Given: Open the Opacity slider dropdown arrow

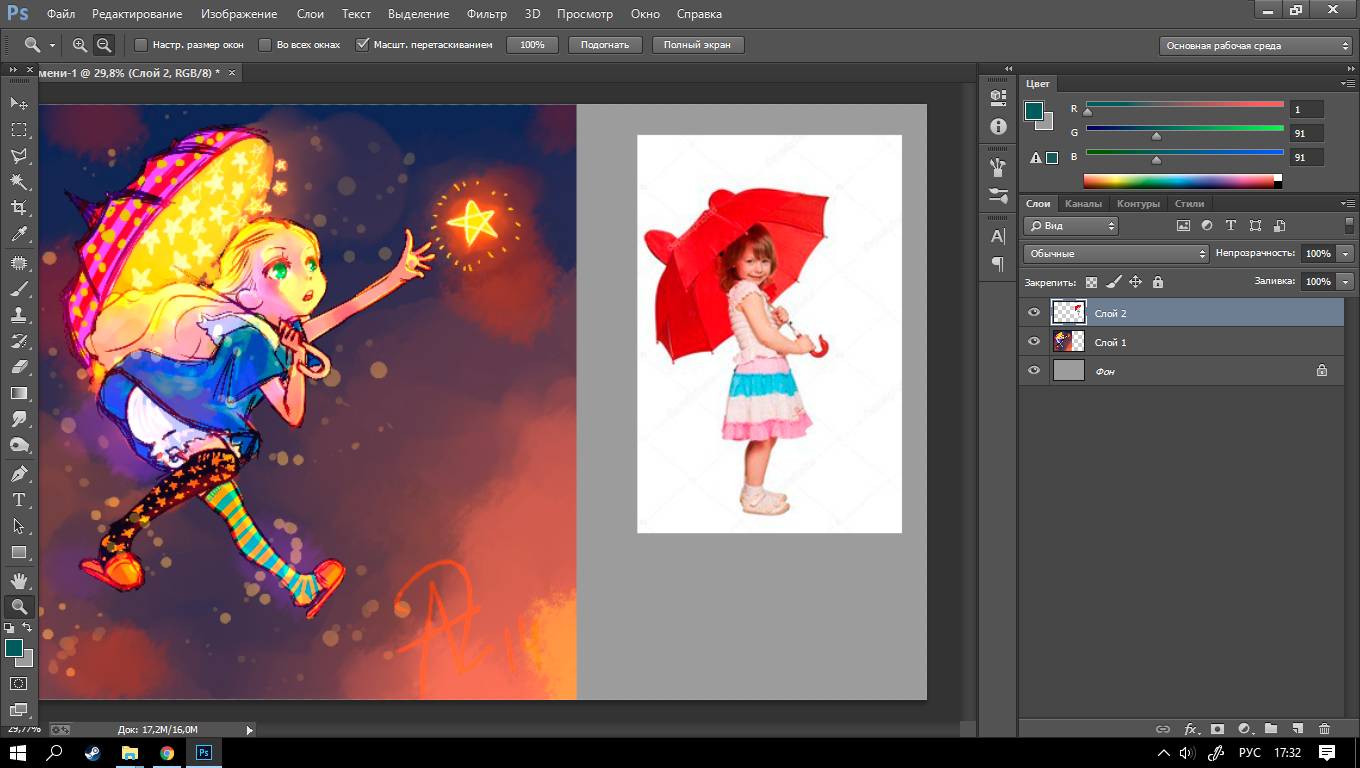Looking at the screenshot, I should coord(1345,254).
